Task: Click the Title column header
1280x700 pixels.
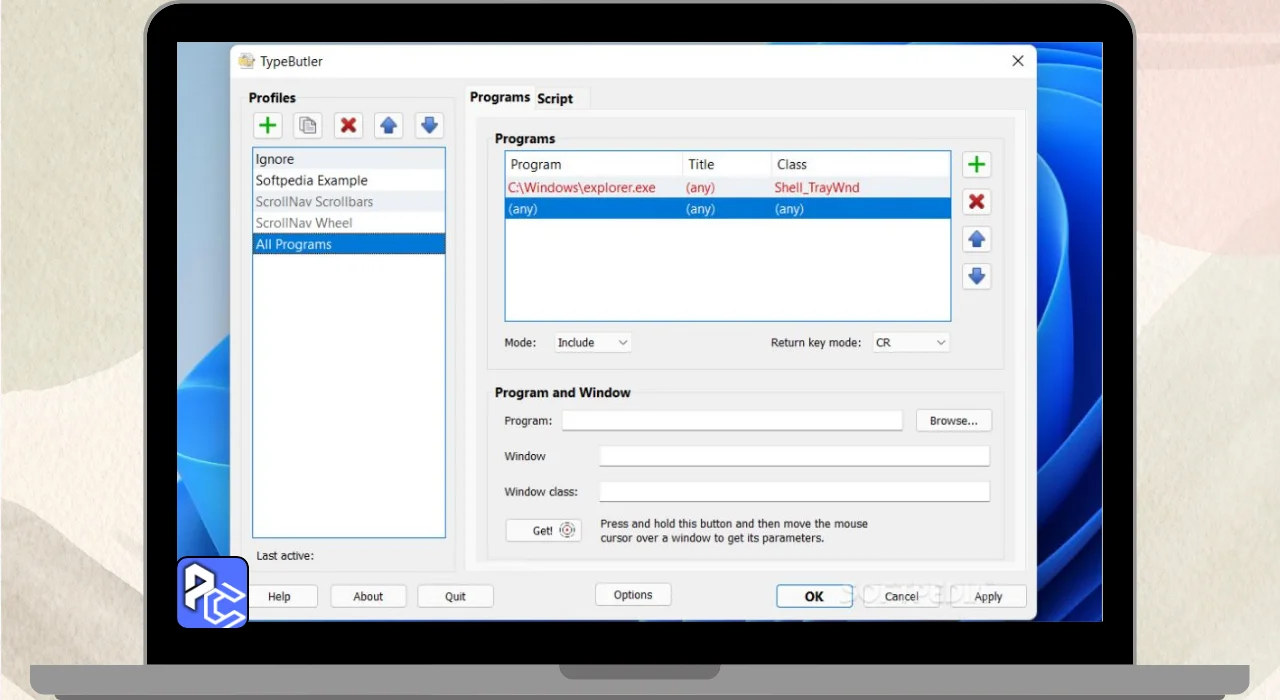Action: (x=727, y=164)
